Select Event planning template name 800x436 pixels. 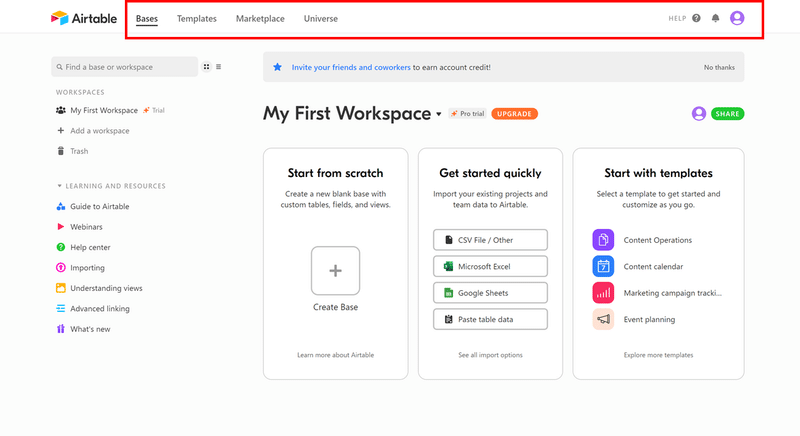click(x=649, y=319)
